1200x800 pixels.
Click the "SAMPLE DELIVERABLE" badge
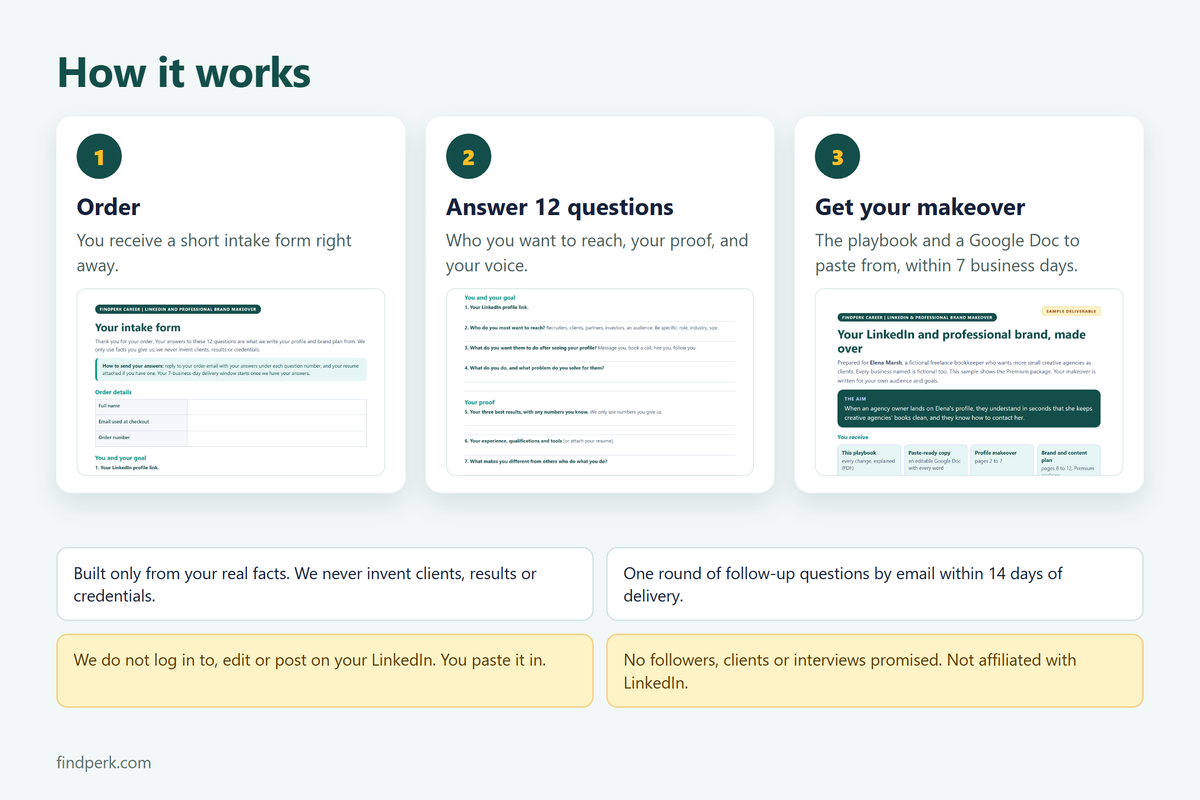[1071, 311]
